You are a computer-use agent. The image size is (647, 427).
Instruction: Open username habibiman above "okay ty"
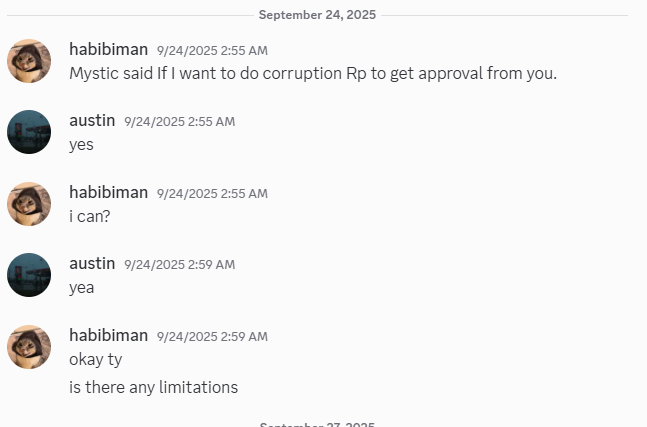(x=108, y=335)
